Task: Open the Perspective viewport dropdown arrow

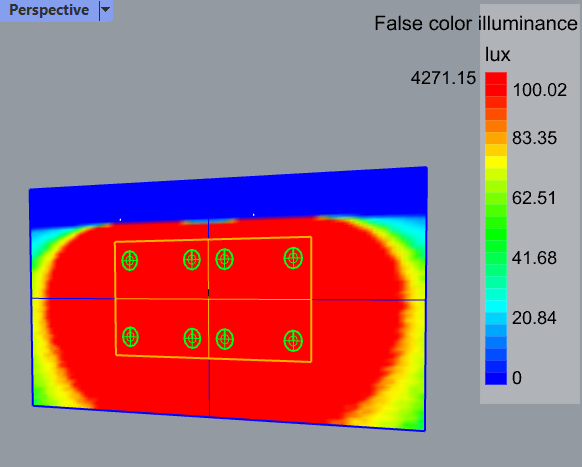Action: [x=106, y=10]
